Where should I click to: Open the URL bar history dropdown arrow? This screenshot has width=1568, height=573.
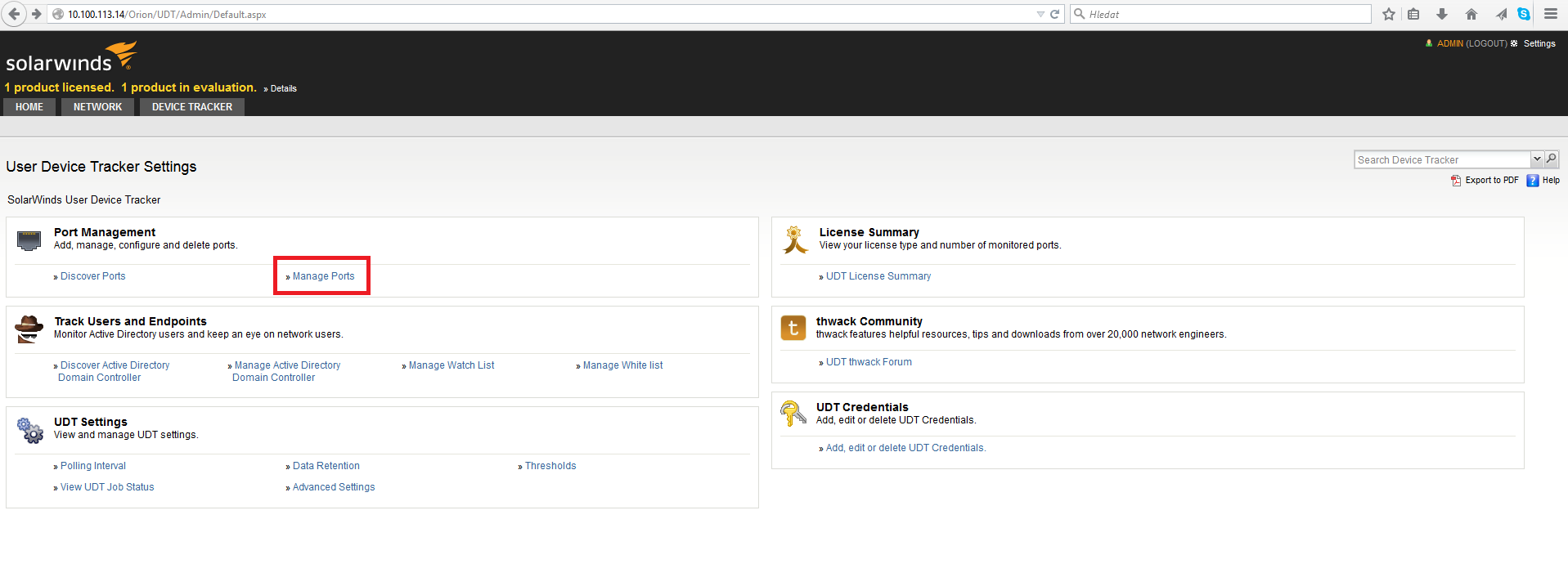point(1040,14)
